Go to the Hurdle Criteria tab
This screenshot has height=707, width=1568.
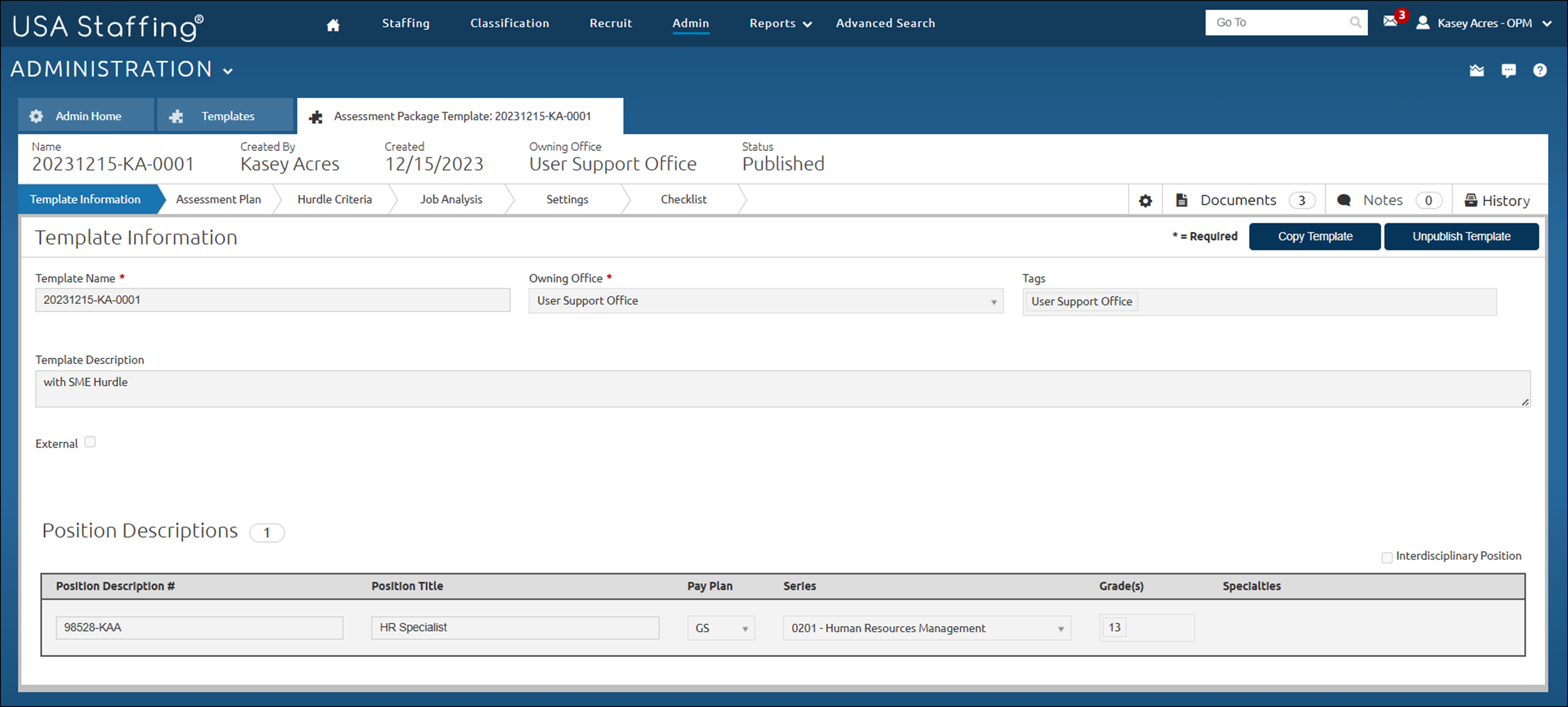tap(335, 199)
